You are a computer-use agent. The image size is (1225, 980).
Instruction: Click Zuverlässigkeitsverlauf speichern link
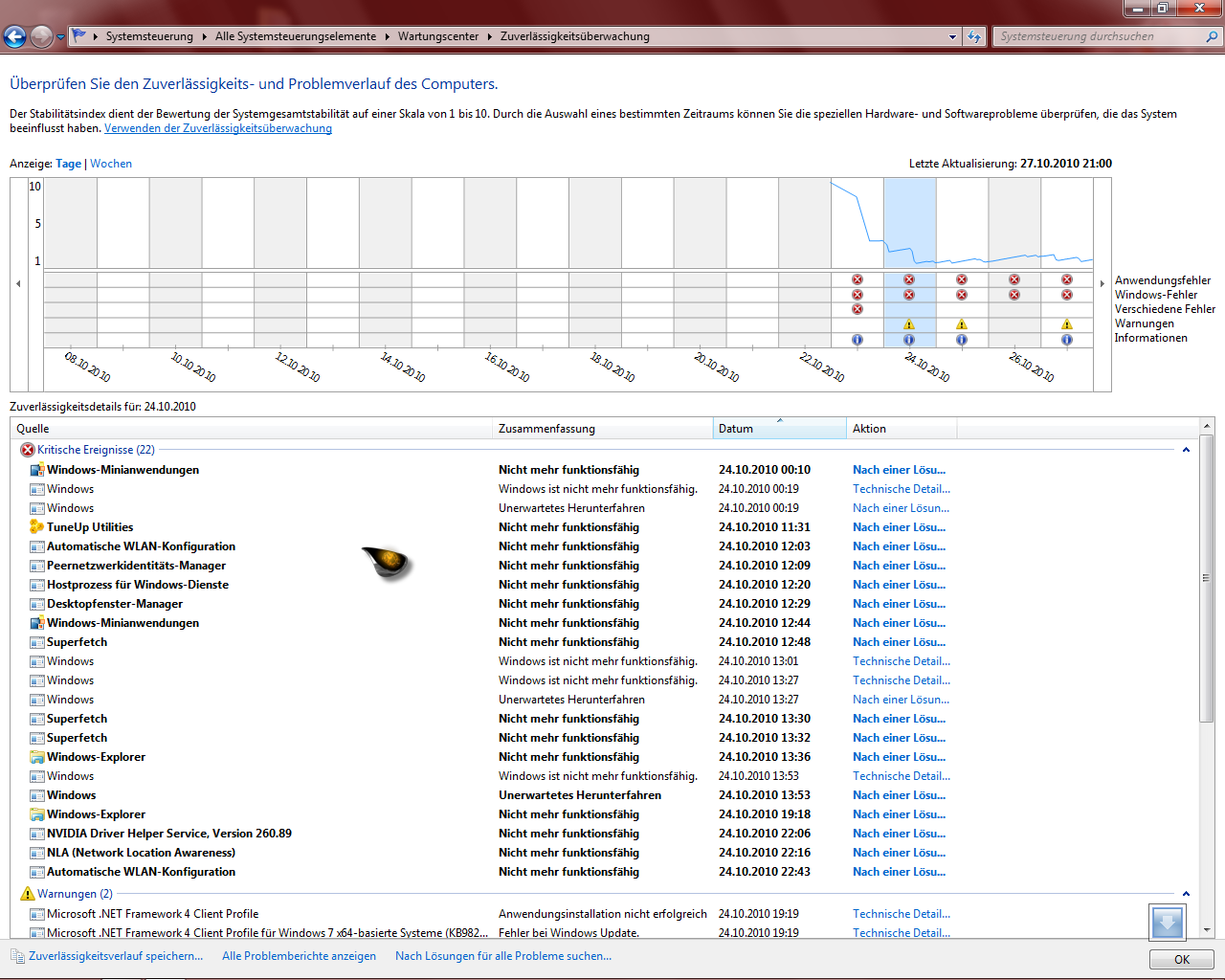click(116, 956)
